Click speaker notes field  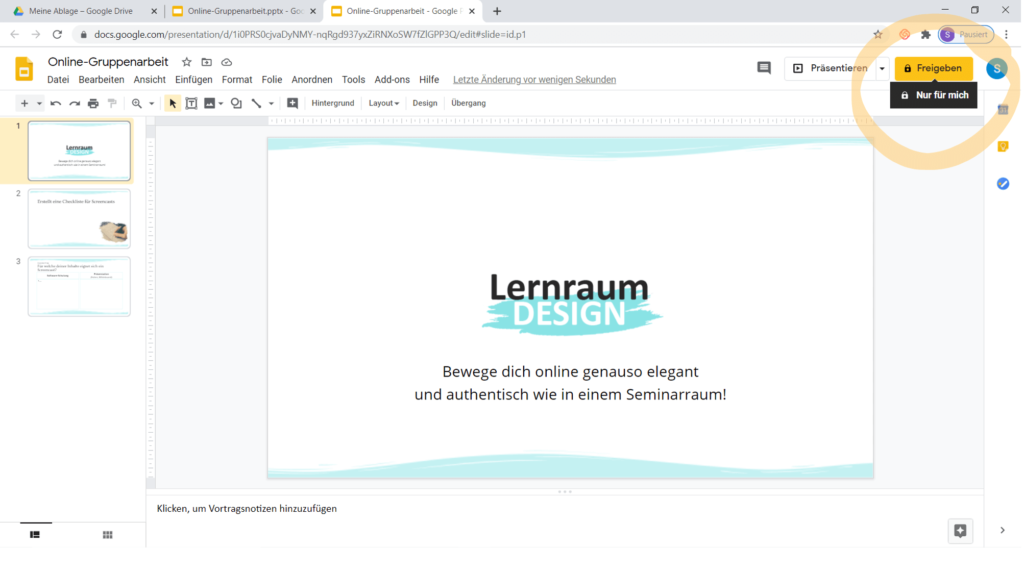tap(565, 509)
